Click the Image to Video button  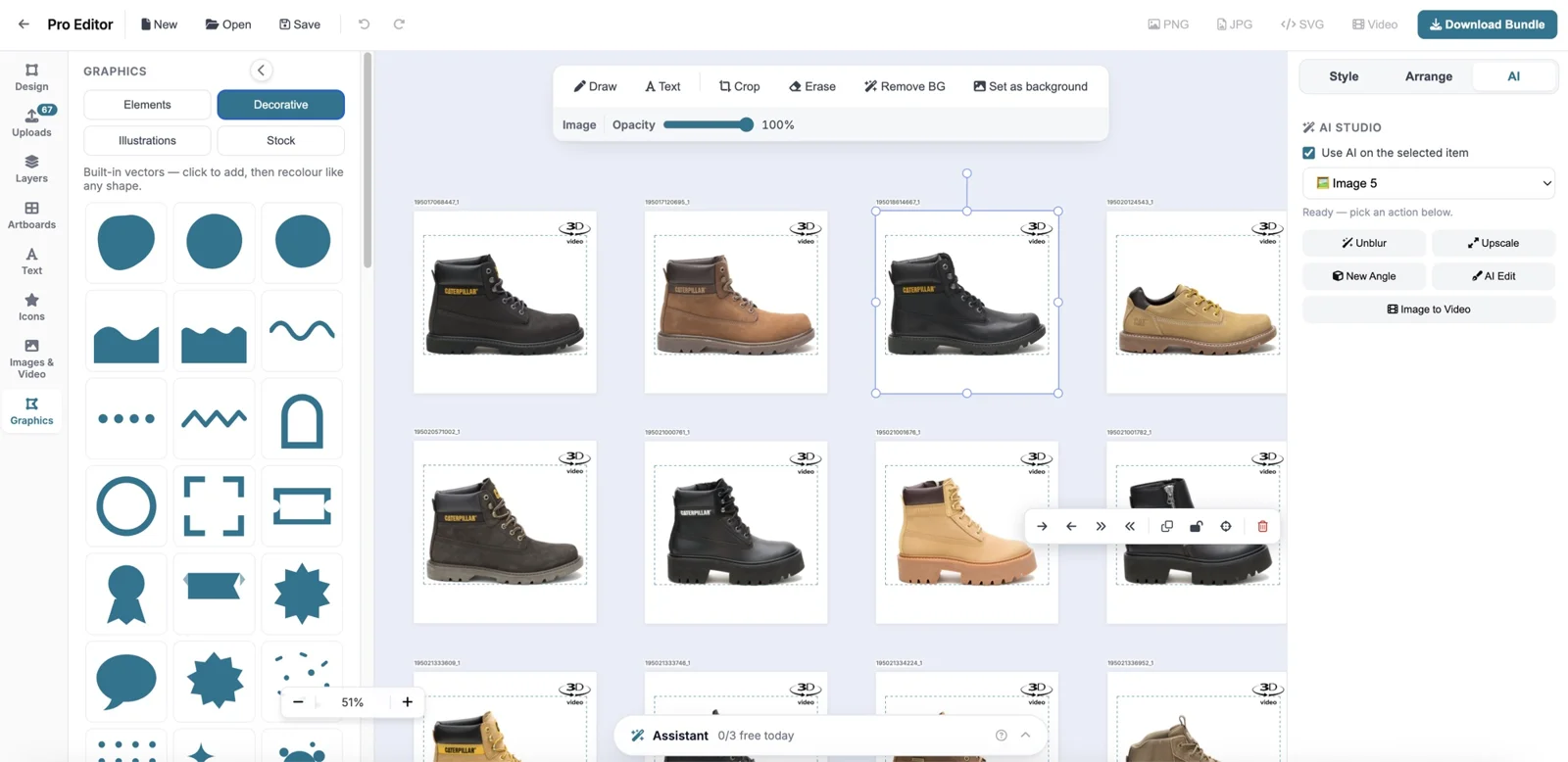click(1429, 310)
